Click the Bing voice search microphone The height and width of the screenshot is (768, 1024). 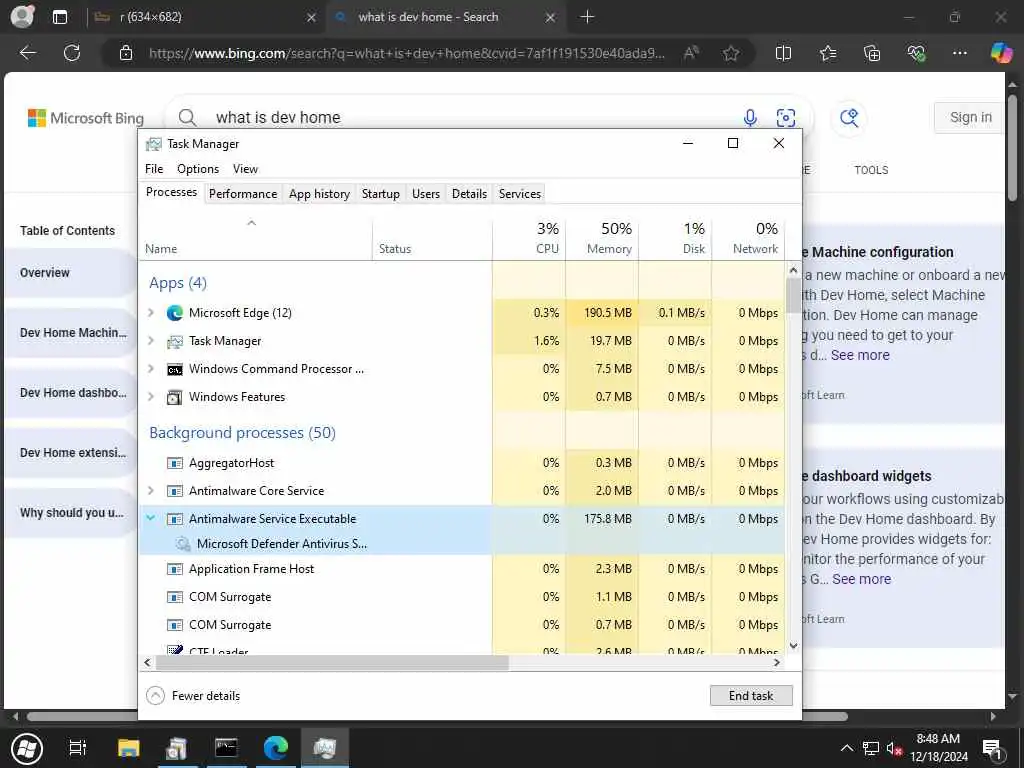click(750, 118)
